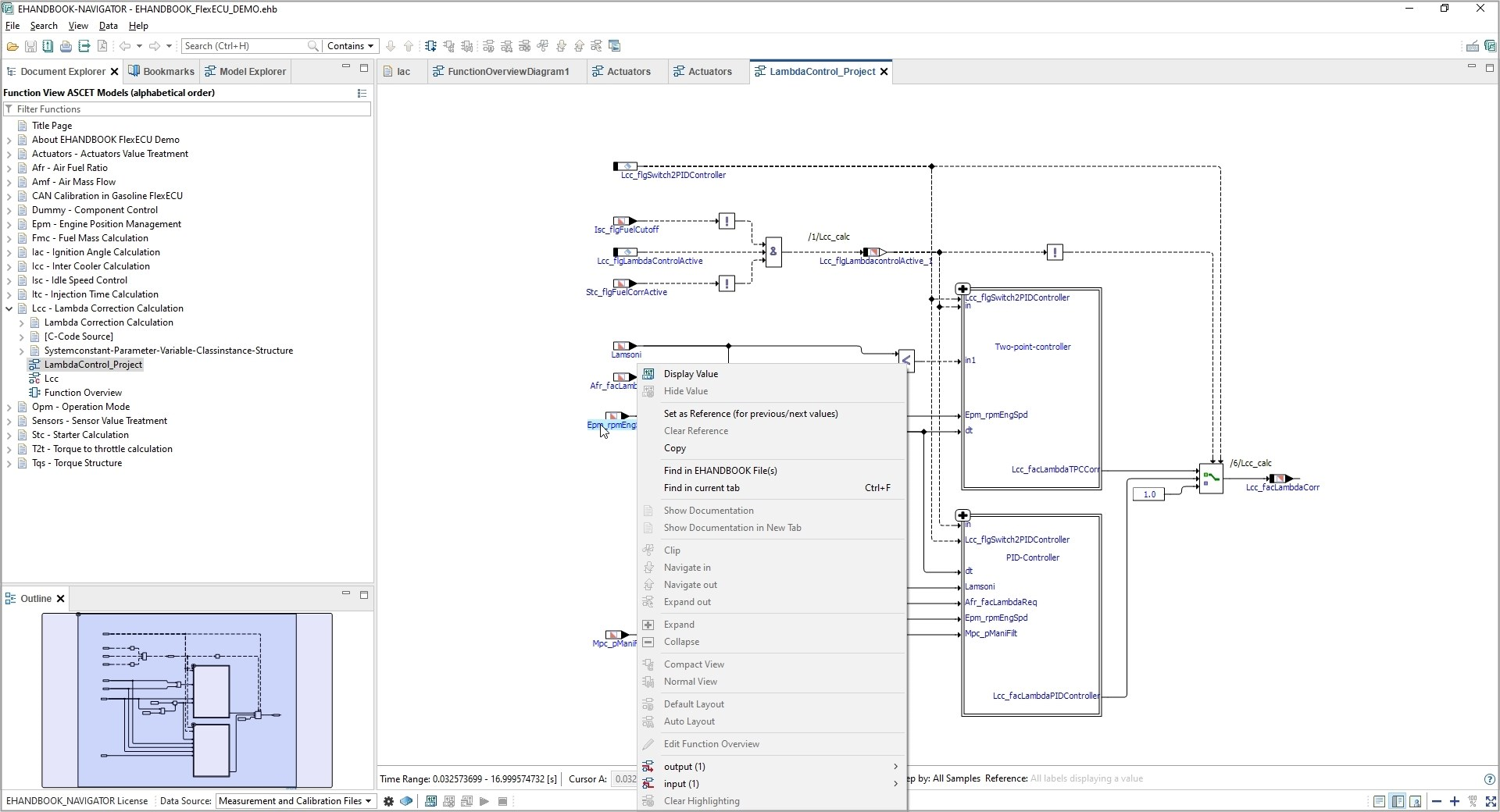1500x812 pixels.
Task: Switch to the FunctionOverviewDiagram1 tab
Action: (508, 72)
